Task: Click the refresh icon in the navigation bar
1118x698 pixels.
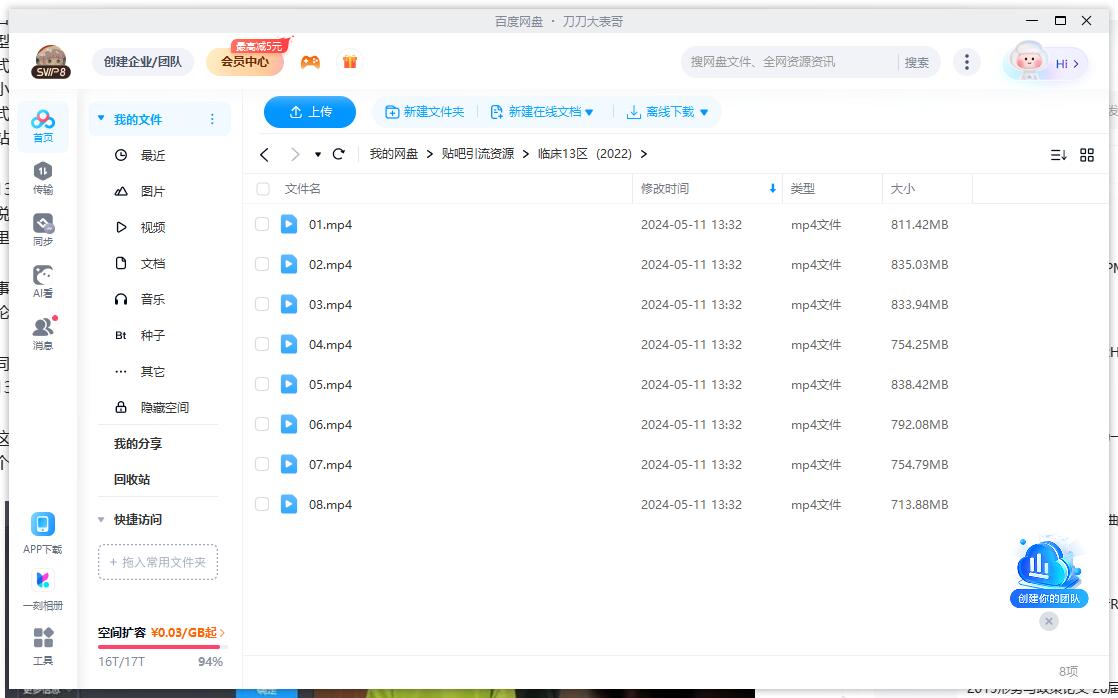Action: point(338,153)
